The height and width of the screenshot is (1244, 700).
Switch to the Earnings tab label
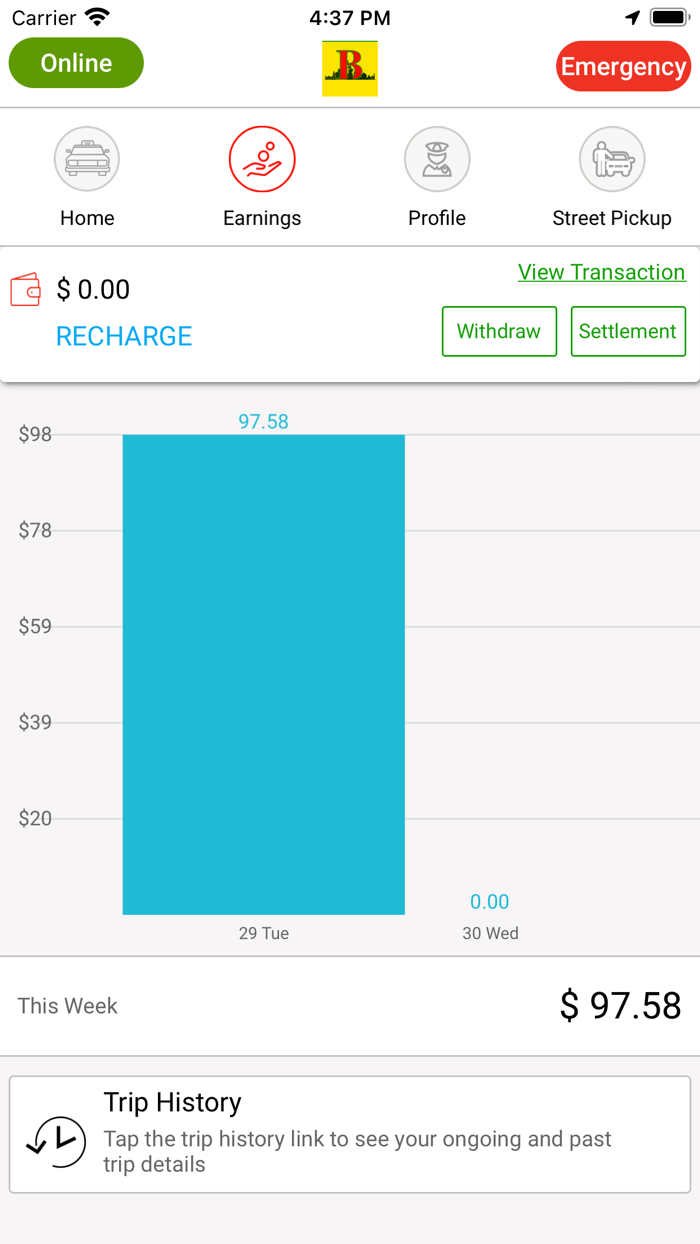262,218
